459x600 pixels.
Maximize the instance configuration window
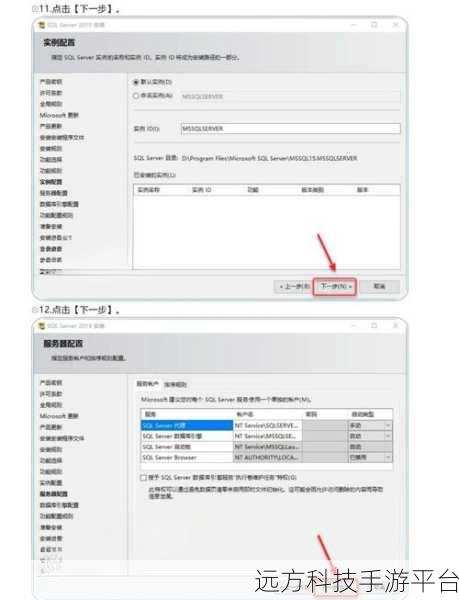pyautogui.click(x=374, y=25)
